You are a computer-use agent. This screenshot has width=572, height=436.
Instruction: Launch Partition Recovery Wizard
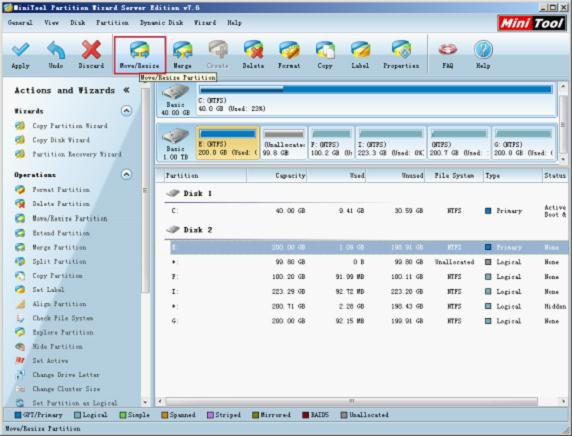tap(68, 154)
